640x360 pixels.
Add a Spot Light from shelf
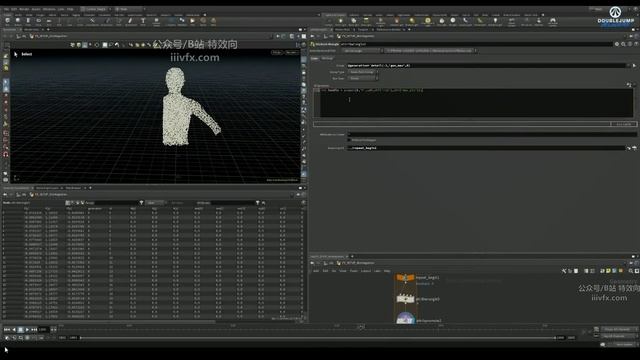353,22
